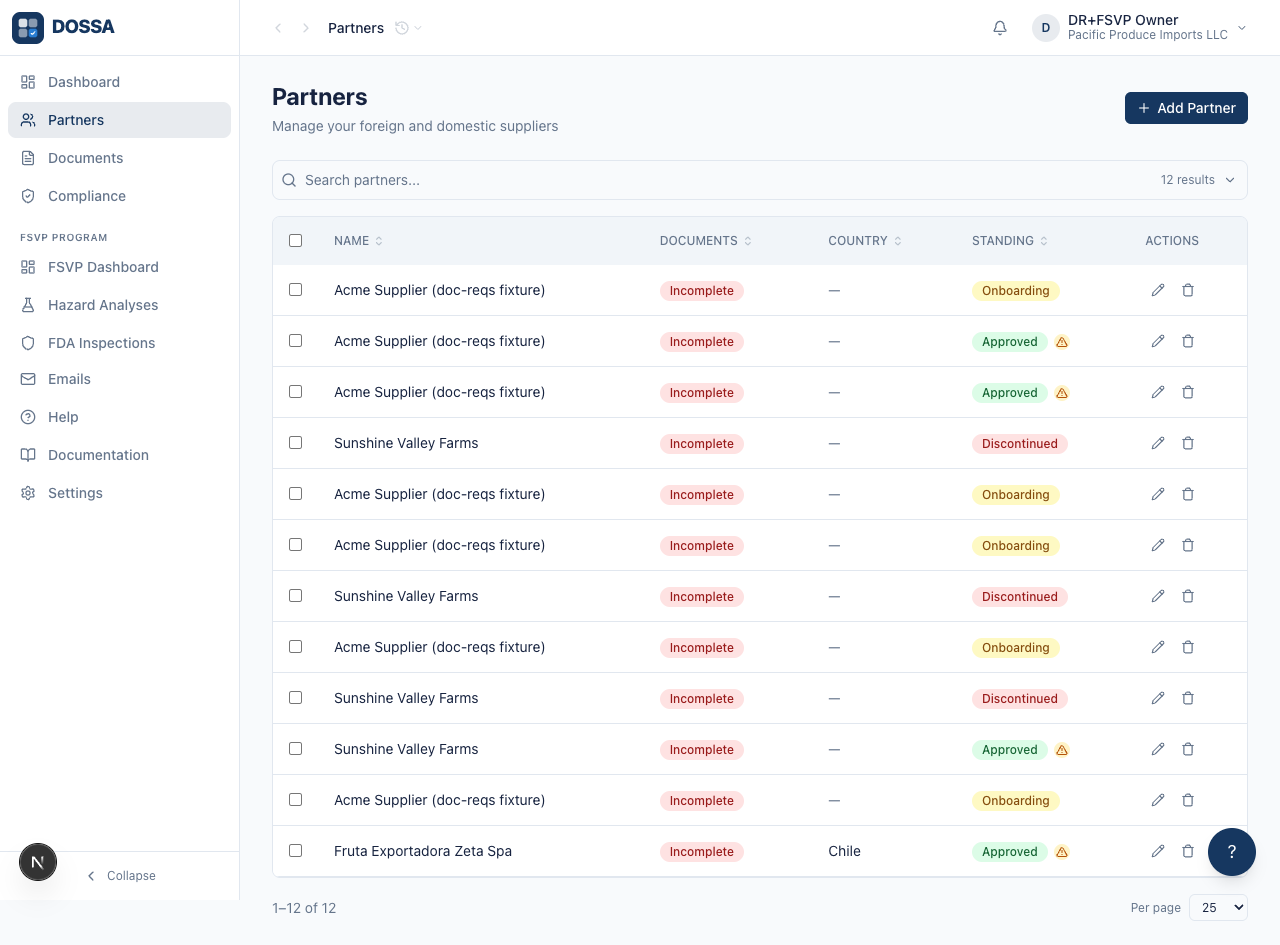Trash the Acme Supplier row directly above Fruta Exportadora
Viewport: 1280px width, 945px height.
tap(1188, 800)
